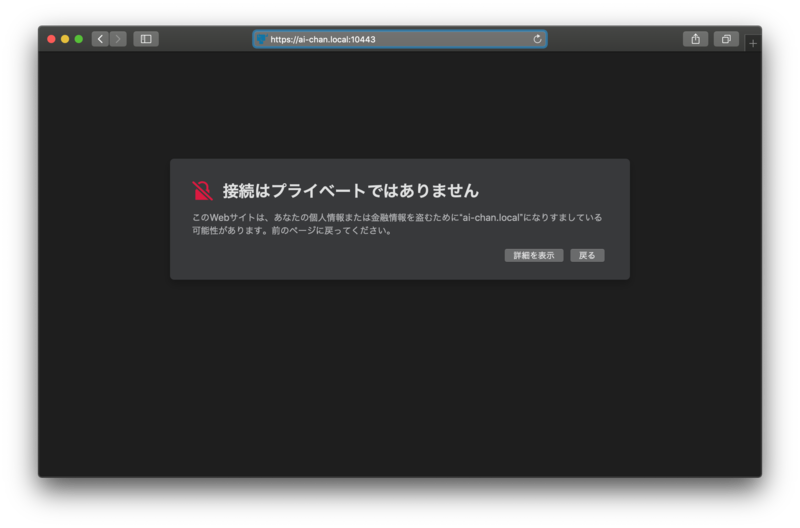The height and width of the screenshot is (528, 800).
Task: Show the tab overview
Action: coord(726,39)
